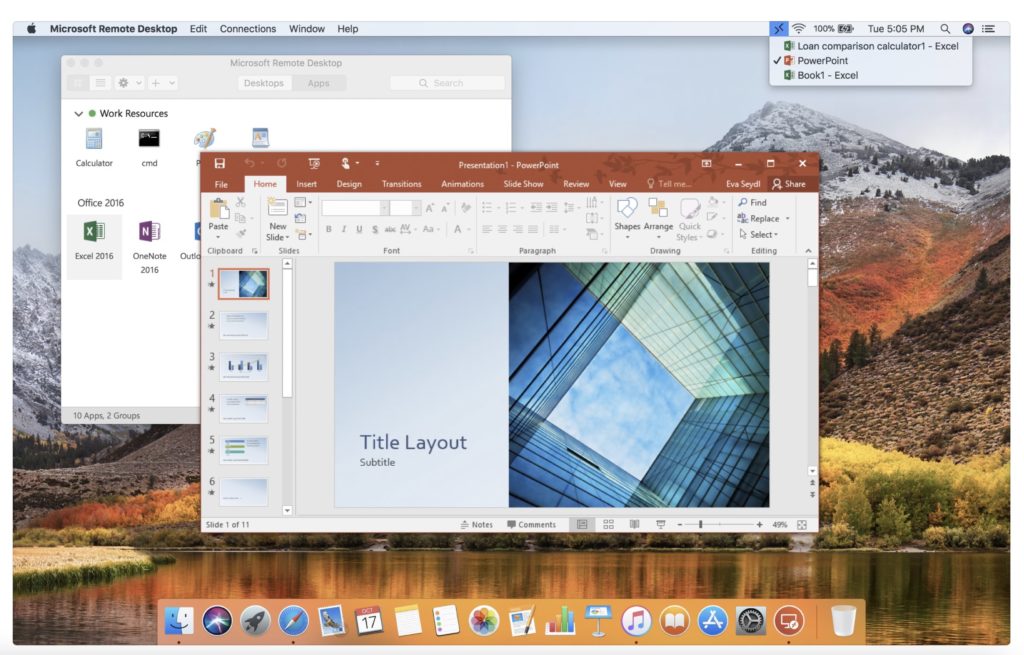1024x655 pixels.
Task: Click Find in the Editing group
Action: pyautogui.click(x=752, y=203)
